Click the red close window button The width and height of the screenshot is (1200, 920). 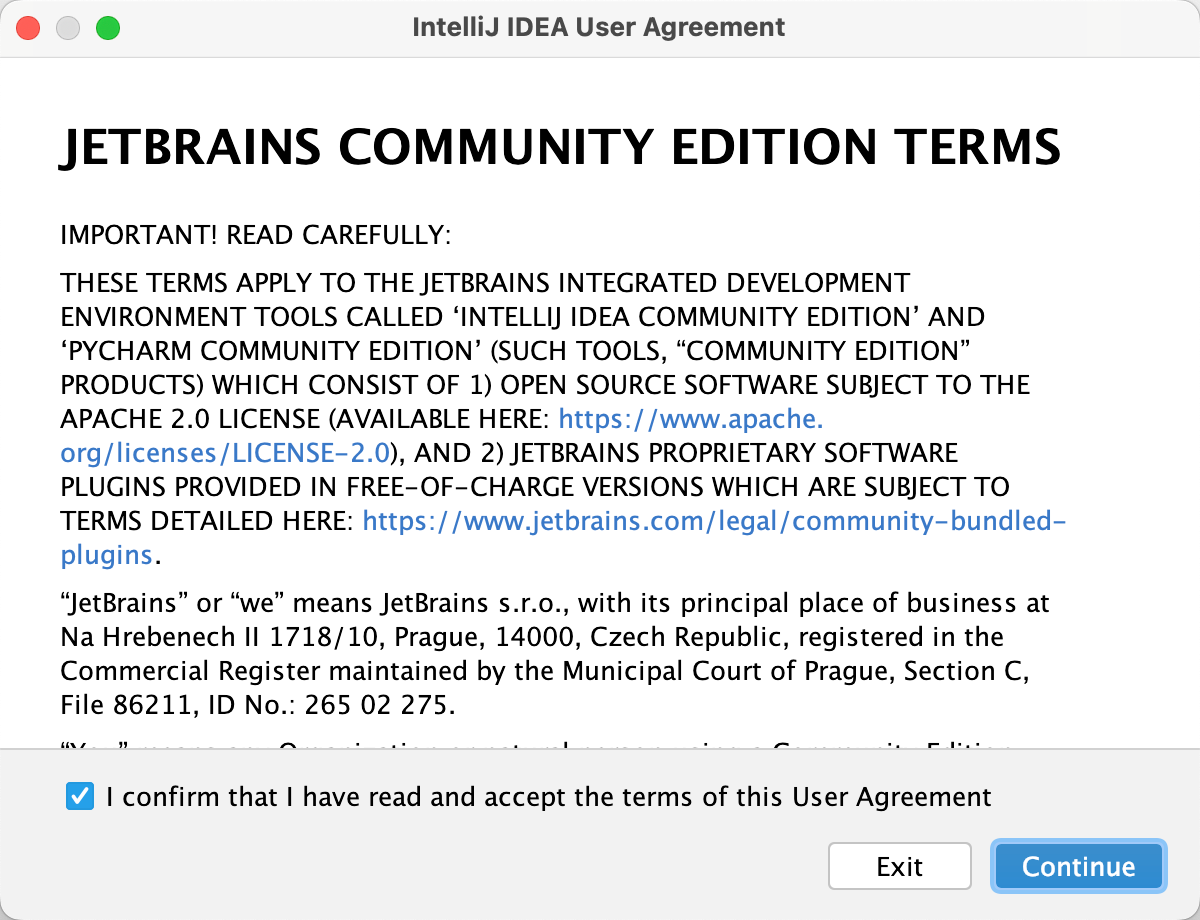tap(28, 28)
